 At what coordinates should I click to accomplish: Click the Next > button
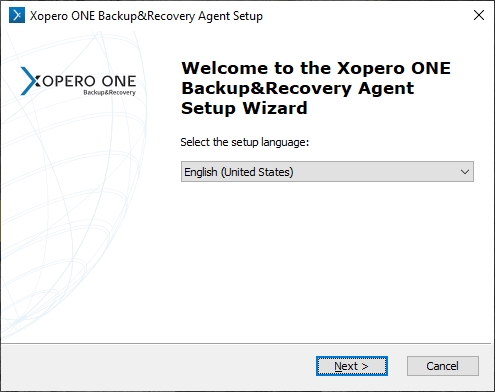[x=352, y=366]
